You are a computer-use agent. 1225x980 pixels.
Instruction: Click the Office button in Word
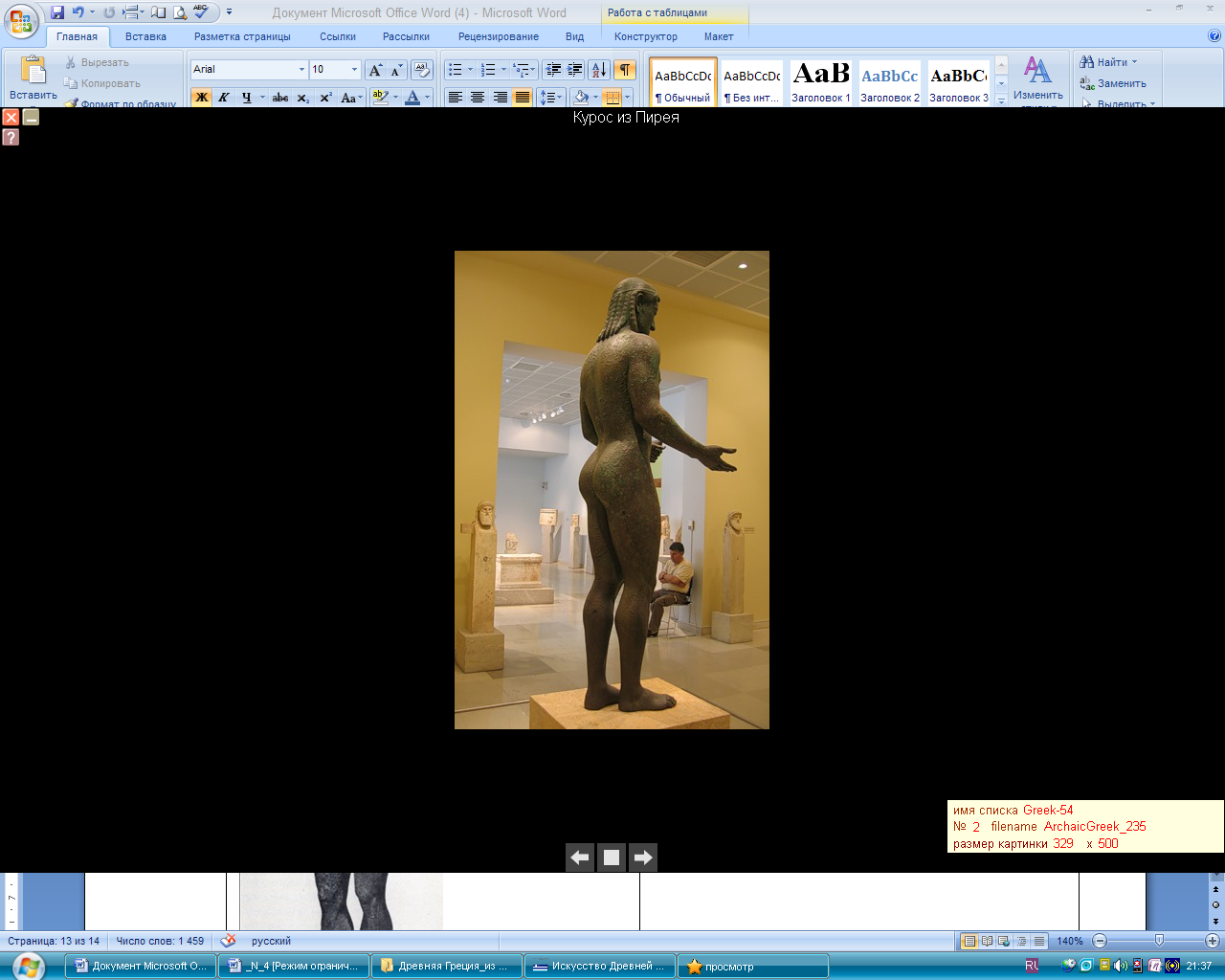click(x=21, y=21)
